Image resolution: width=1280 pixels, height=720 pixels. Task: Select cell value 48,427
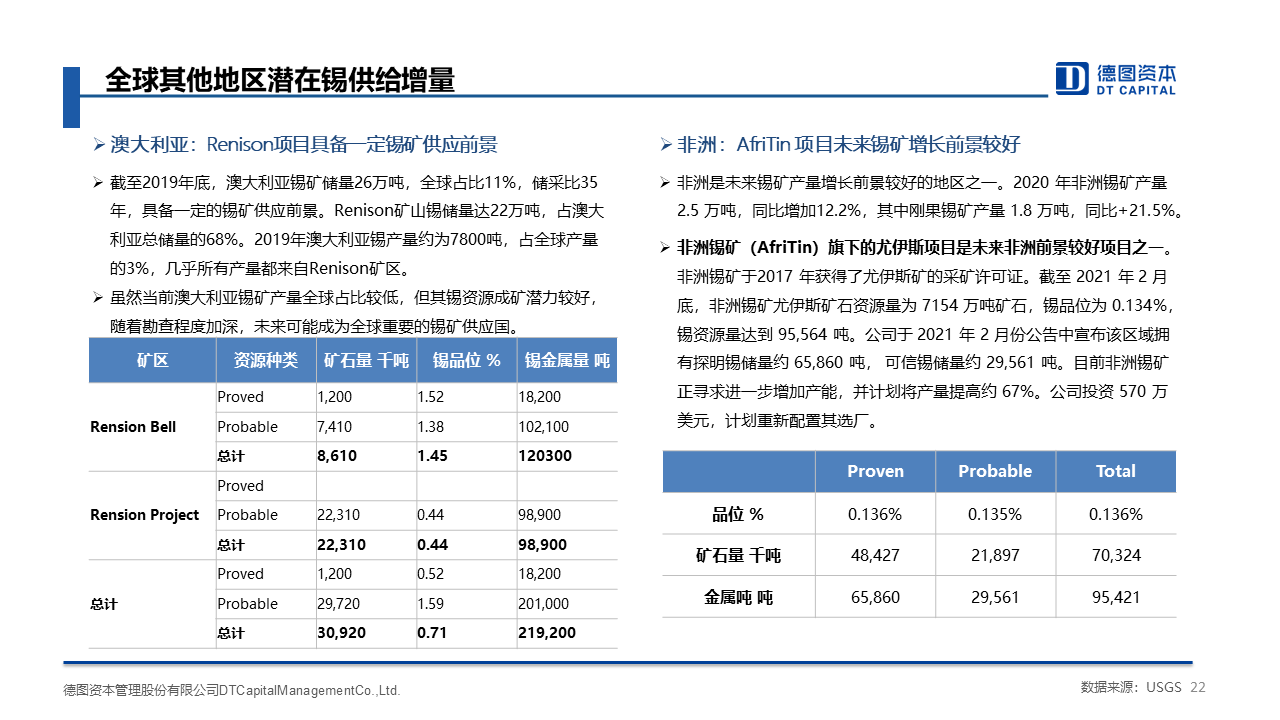(x=875, y=555)
